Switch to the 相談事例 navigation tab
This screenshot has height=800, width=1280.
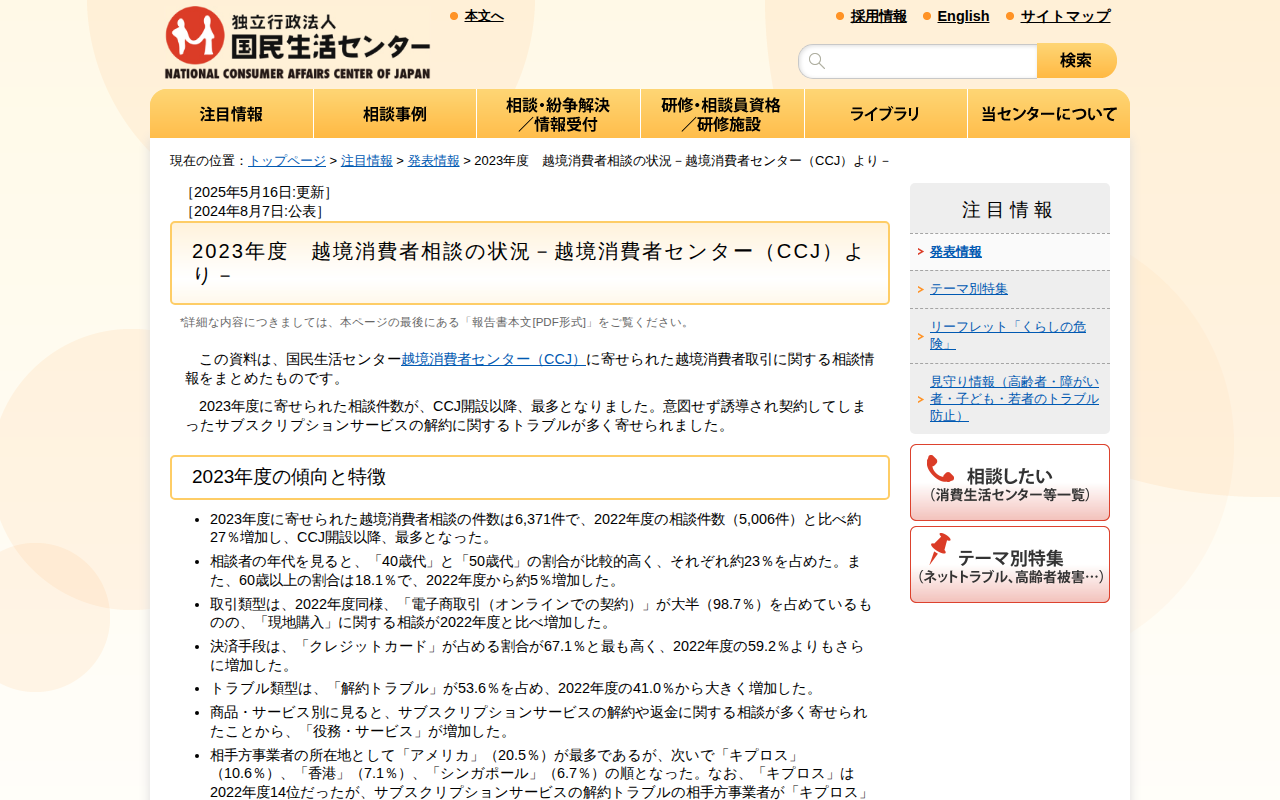396,113
